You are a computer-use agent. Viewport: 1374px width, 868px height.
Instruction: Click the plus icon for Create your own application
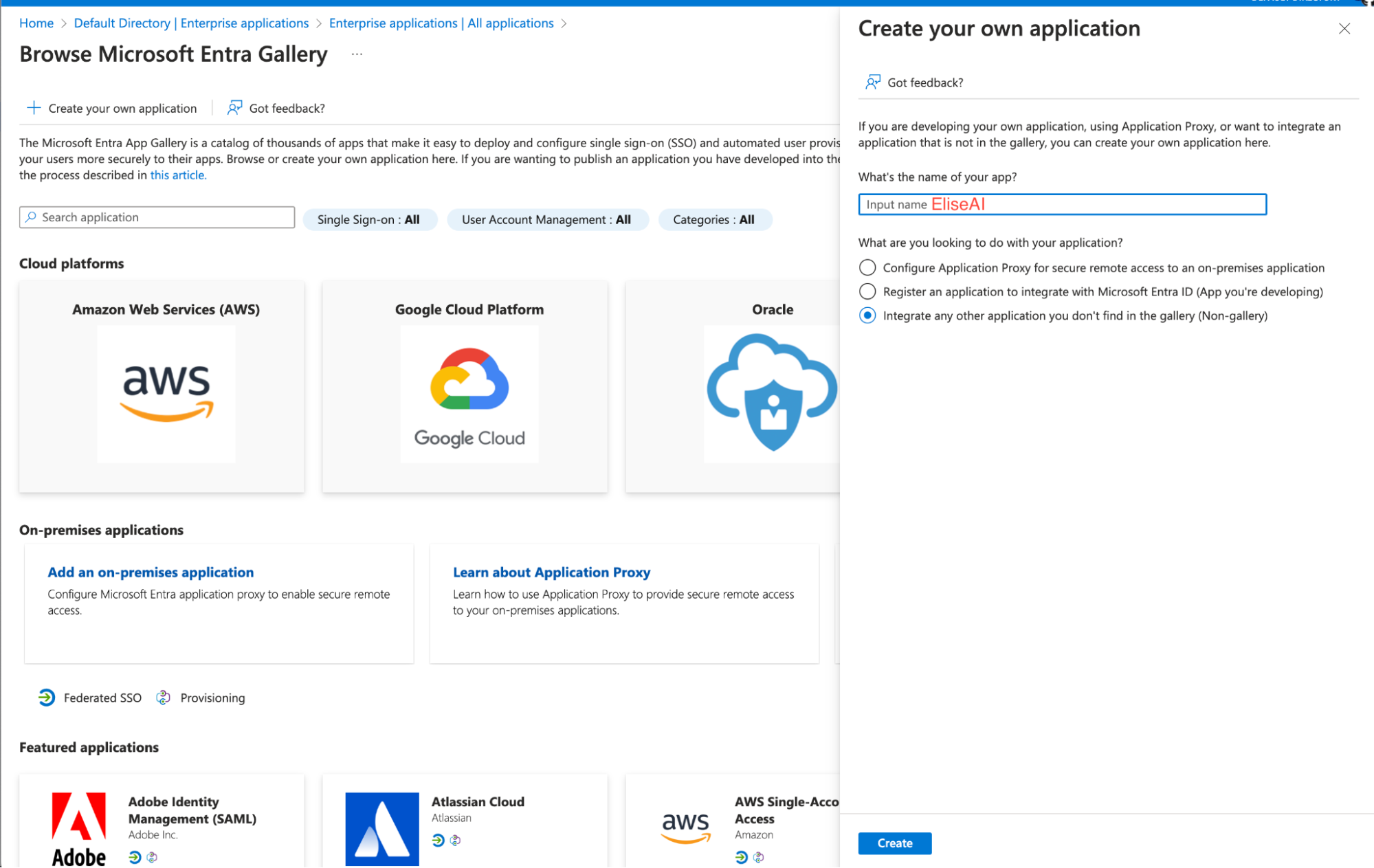(33, 108)
